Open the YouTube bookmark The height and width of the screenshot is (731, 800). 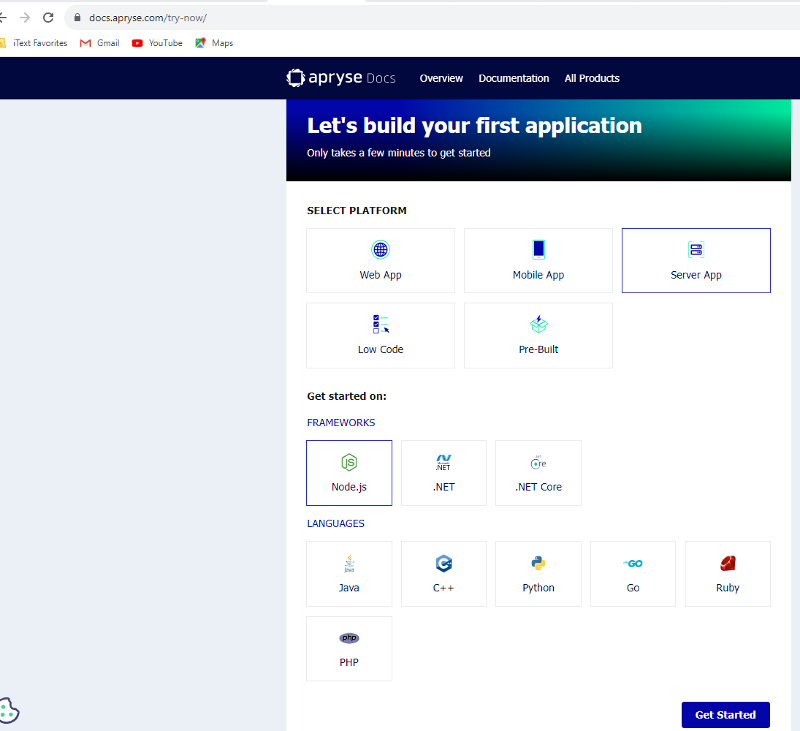[157, 43]
